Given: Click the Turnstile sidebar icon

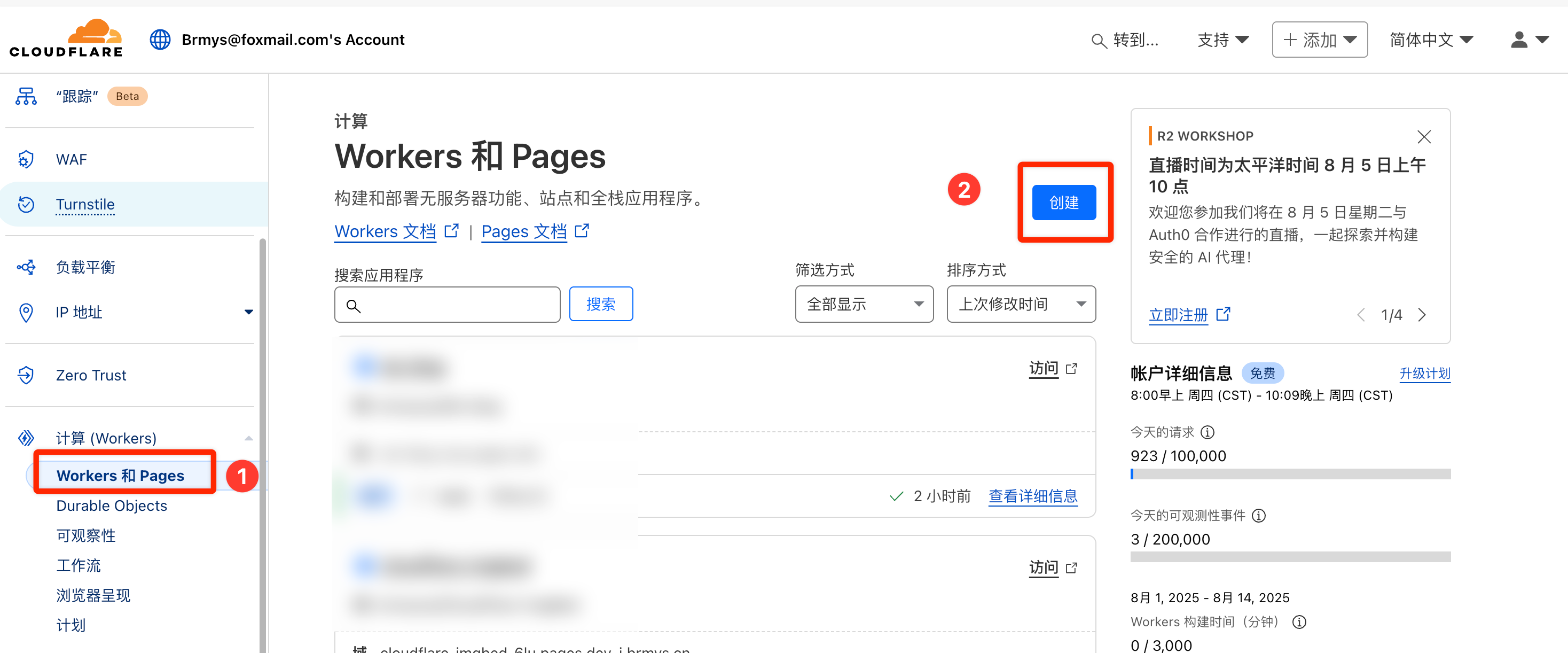Looking at the screenshot, I should click(x=26, y=205).
